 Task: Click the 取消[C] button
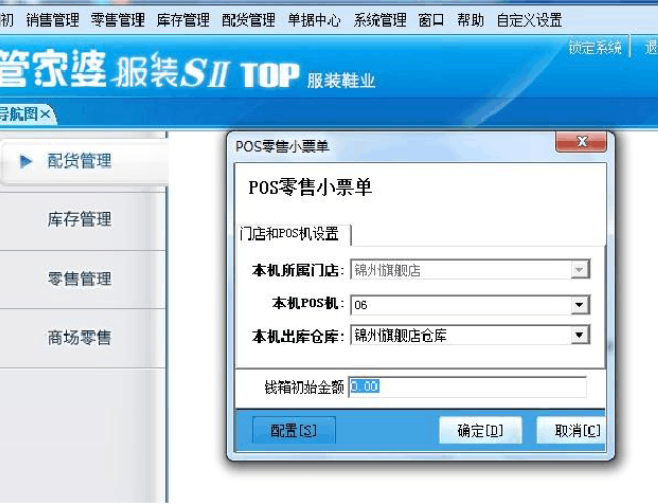click(x=572, y=430)
